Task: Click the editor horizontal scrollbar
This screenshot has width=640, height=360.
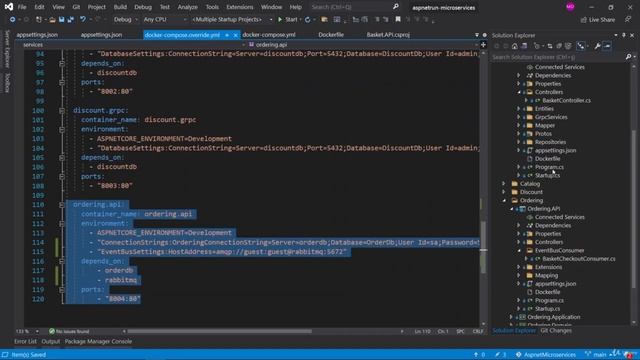Action: 220,331
